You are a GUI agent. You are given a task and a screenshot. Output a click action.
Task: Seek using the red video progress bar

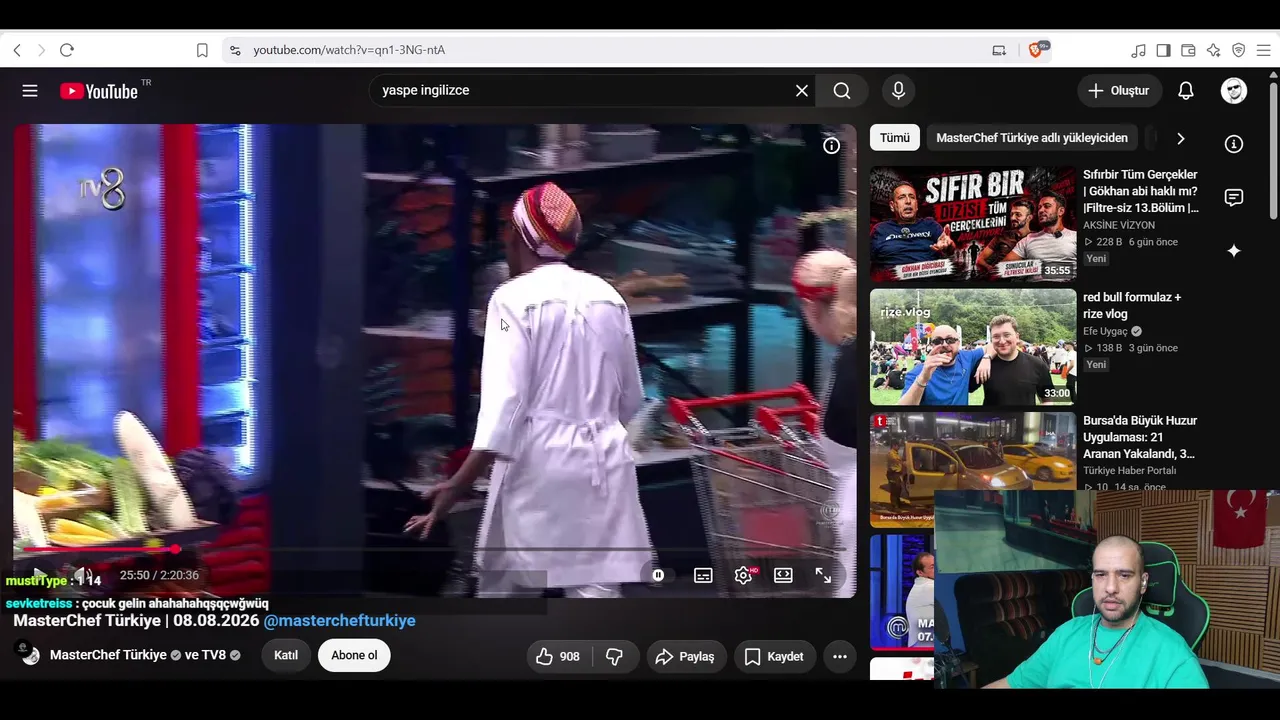click(435, 549)
